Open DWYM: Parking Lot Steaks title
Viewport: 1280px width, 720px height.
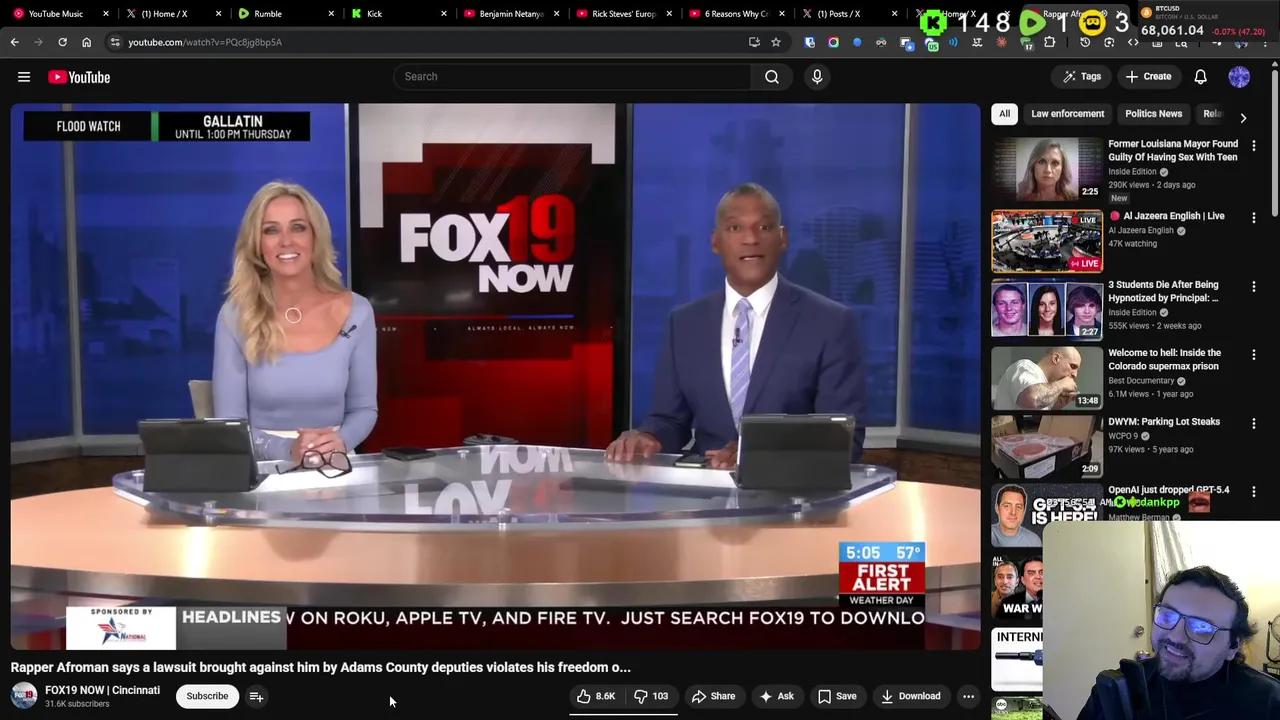pyautogui.click(x=1164, y=422)
